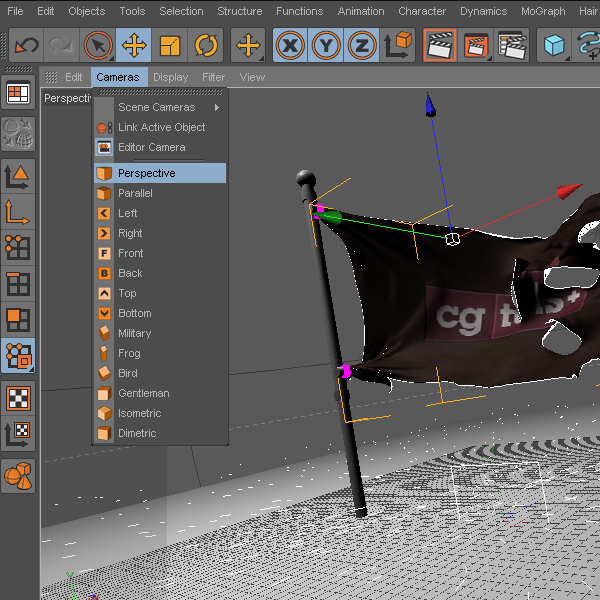
Task: Open the Character menu
Action: tap(422, 11)
